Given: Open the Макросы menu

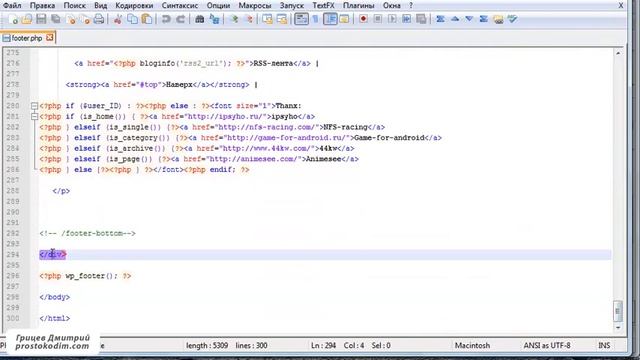Looking at the screenshot, I should 255,5.
